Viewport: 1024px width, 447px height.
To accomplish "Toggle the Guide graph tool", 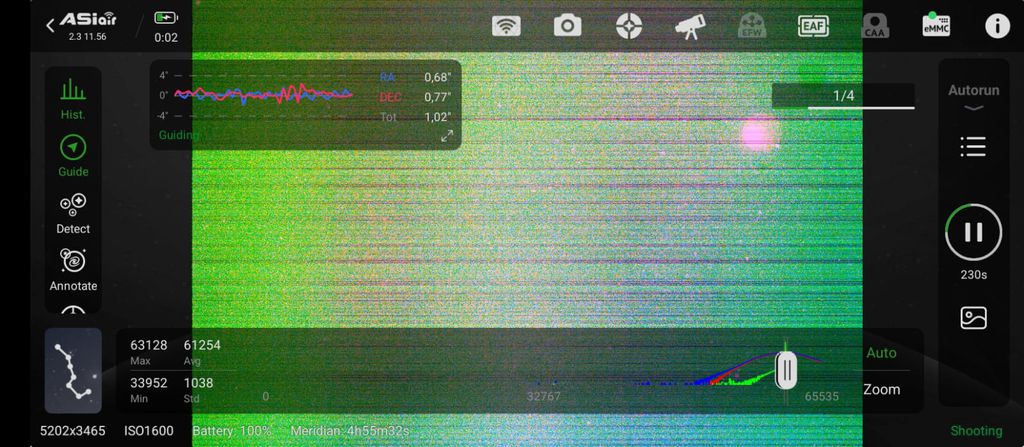I will coord(73,157).
